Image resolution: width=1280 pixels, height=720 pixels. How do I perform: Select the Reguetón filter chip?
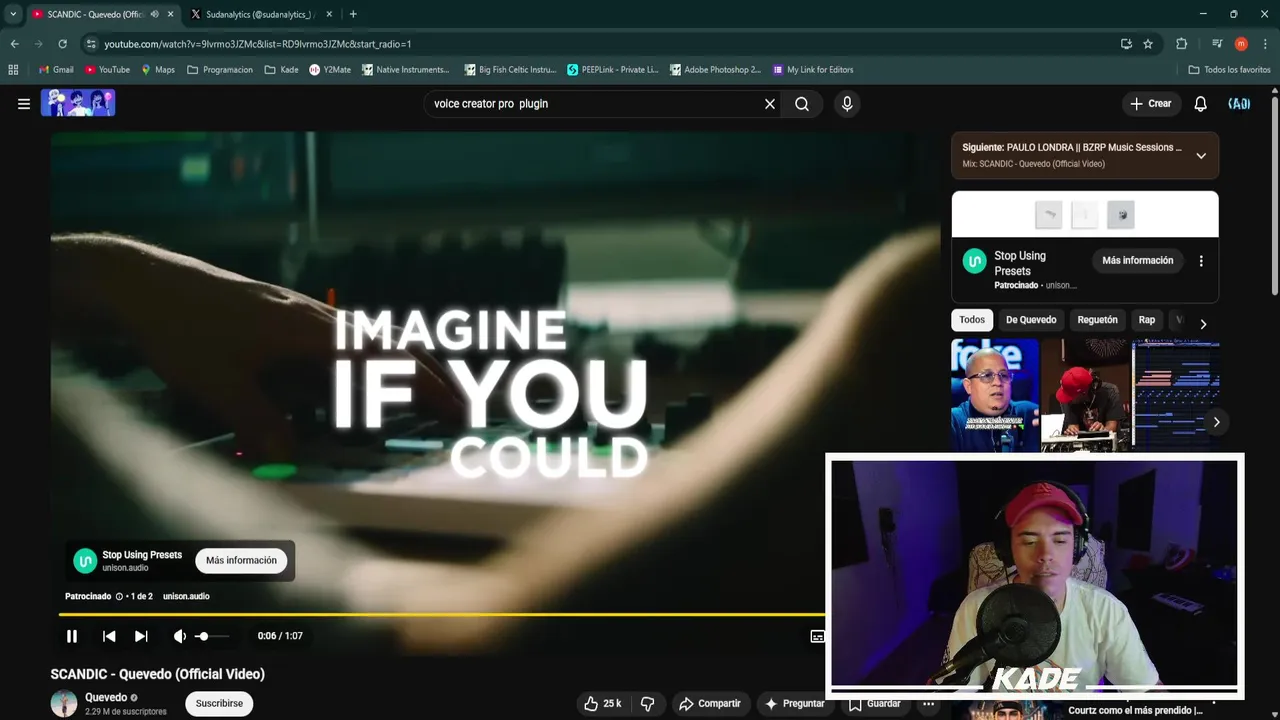point(1097,320)
